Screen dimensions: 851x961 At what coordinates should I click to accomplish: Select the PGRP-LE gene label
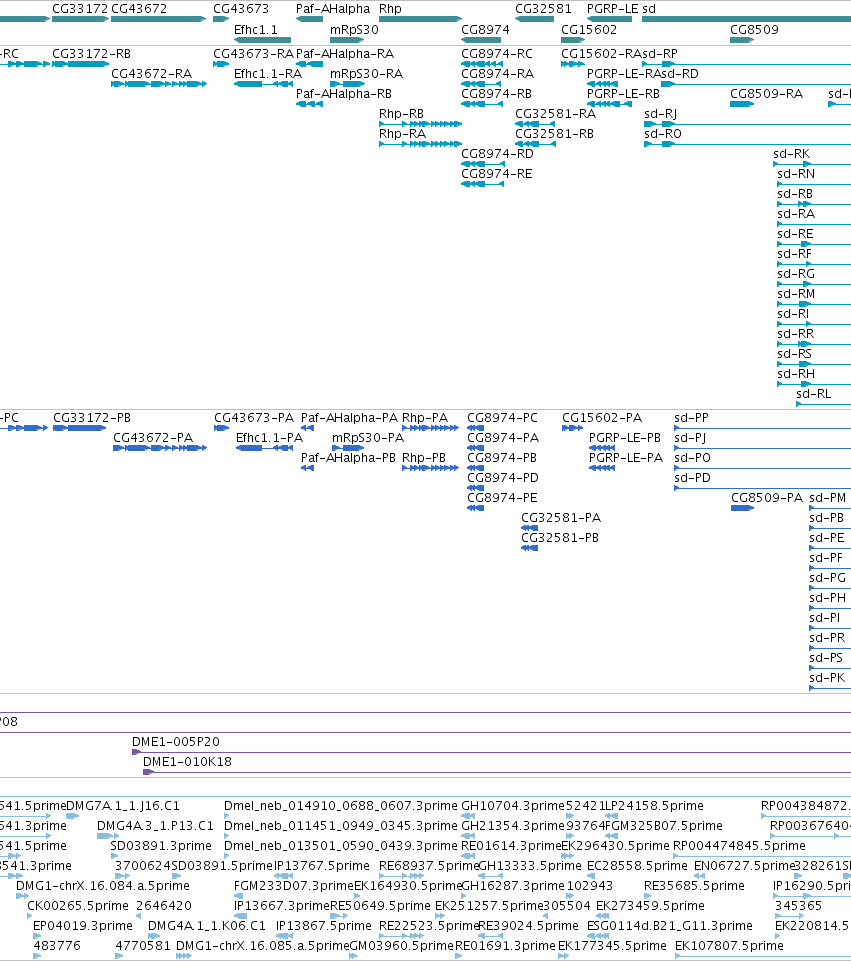click(613, 9)
